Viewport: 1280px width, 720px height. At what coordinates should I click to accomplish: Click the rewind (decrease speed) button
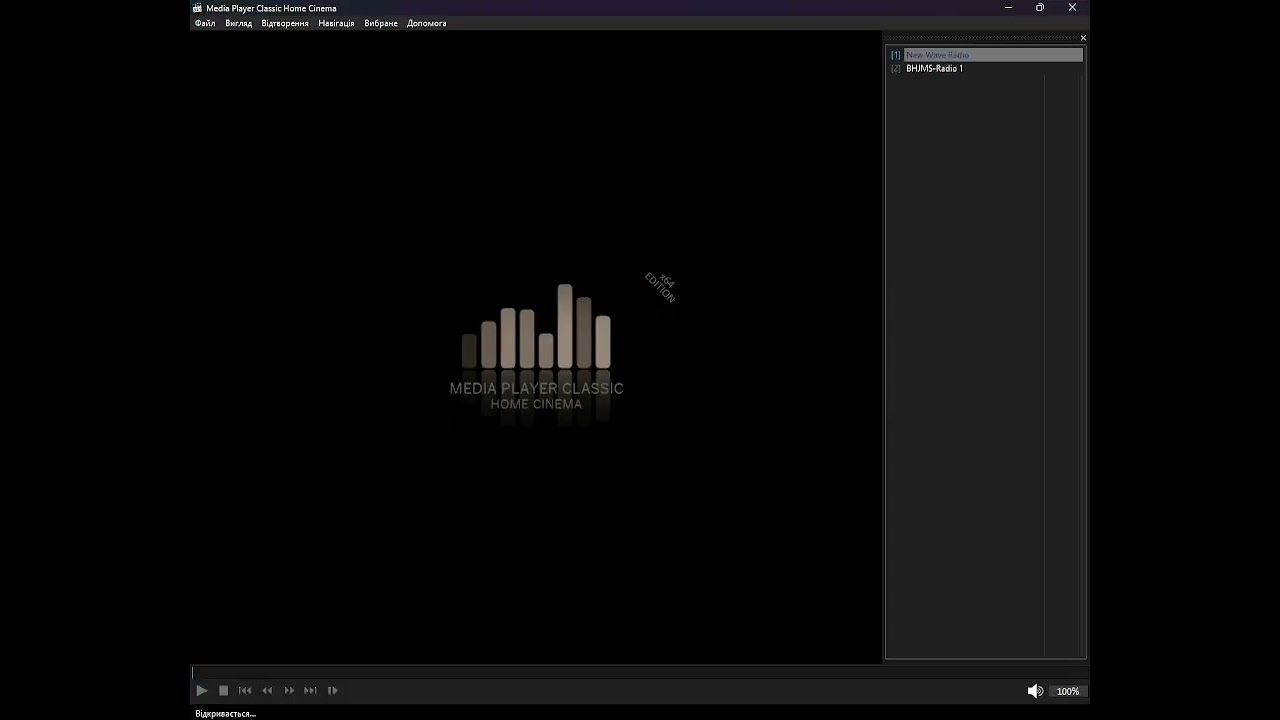click(267, 690)
